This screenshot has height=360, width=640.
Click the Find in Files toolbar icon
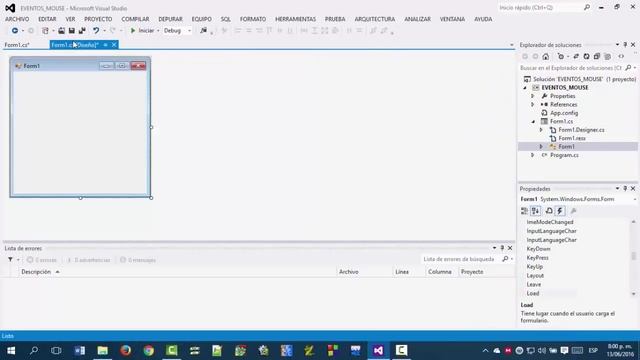pos(203,31)
